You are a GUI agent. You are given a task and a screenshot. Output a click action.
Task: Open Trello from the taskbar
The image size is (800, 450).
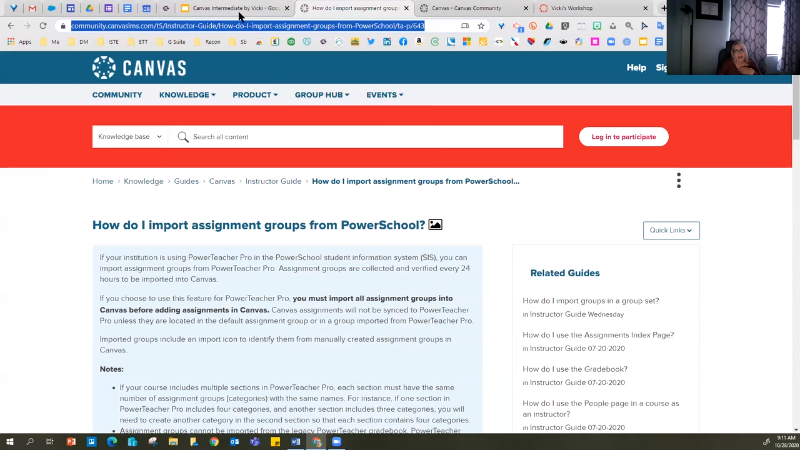point(91,442)
